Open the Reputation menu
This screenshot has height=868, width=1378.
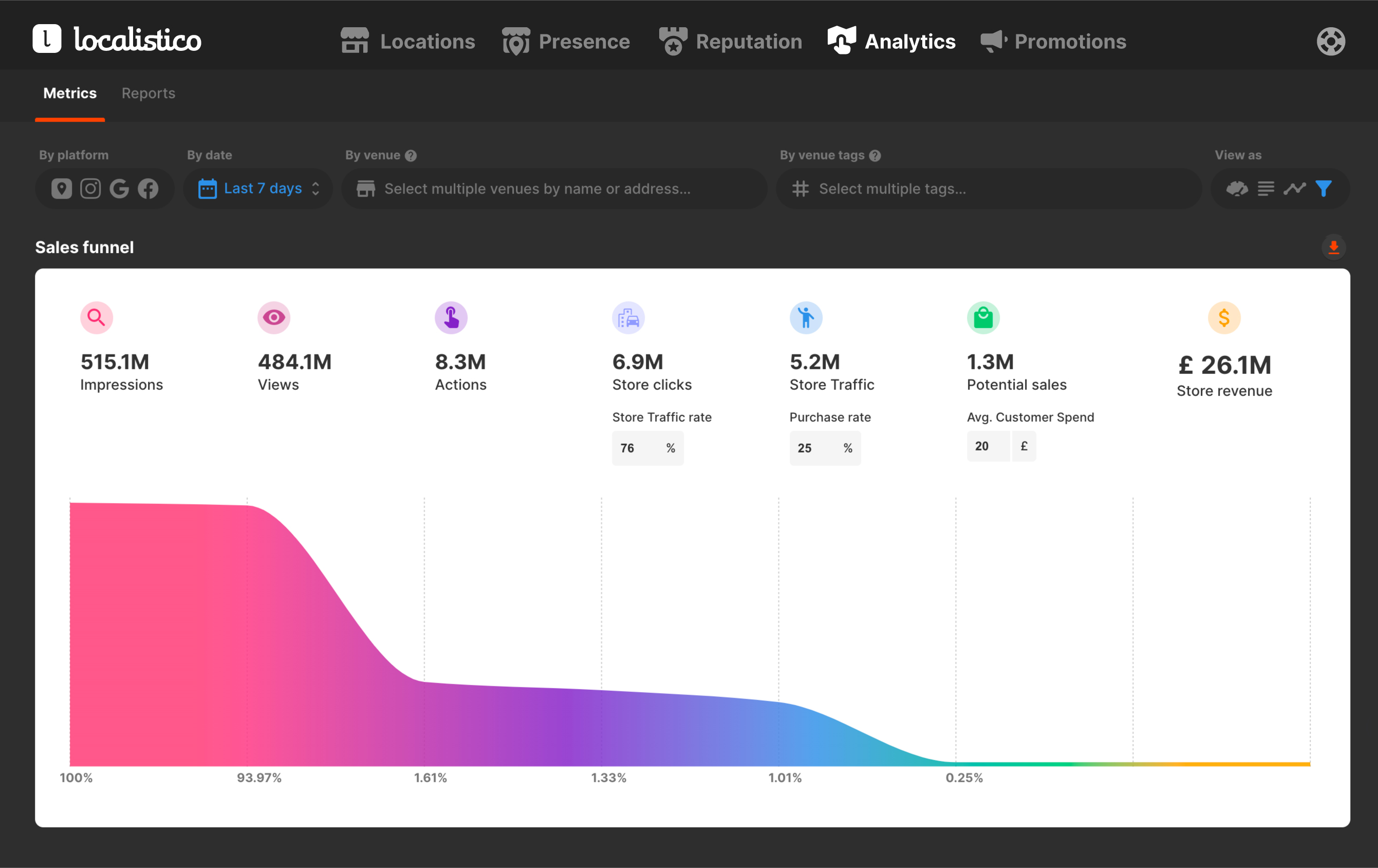point(730,41)
